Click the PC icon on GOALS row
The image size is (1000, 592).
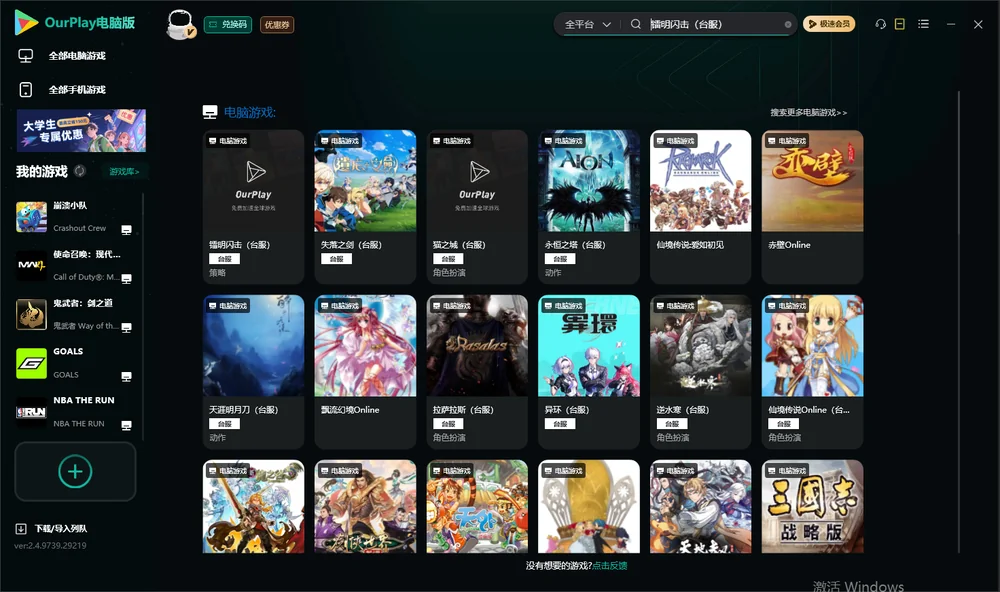click(126, 377)
